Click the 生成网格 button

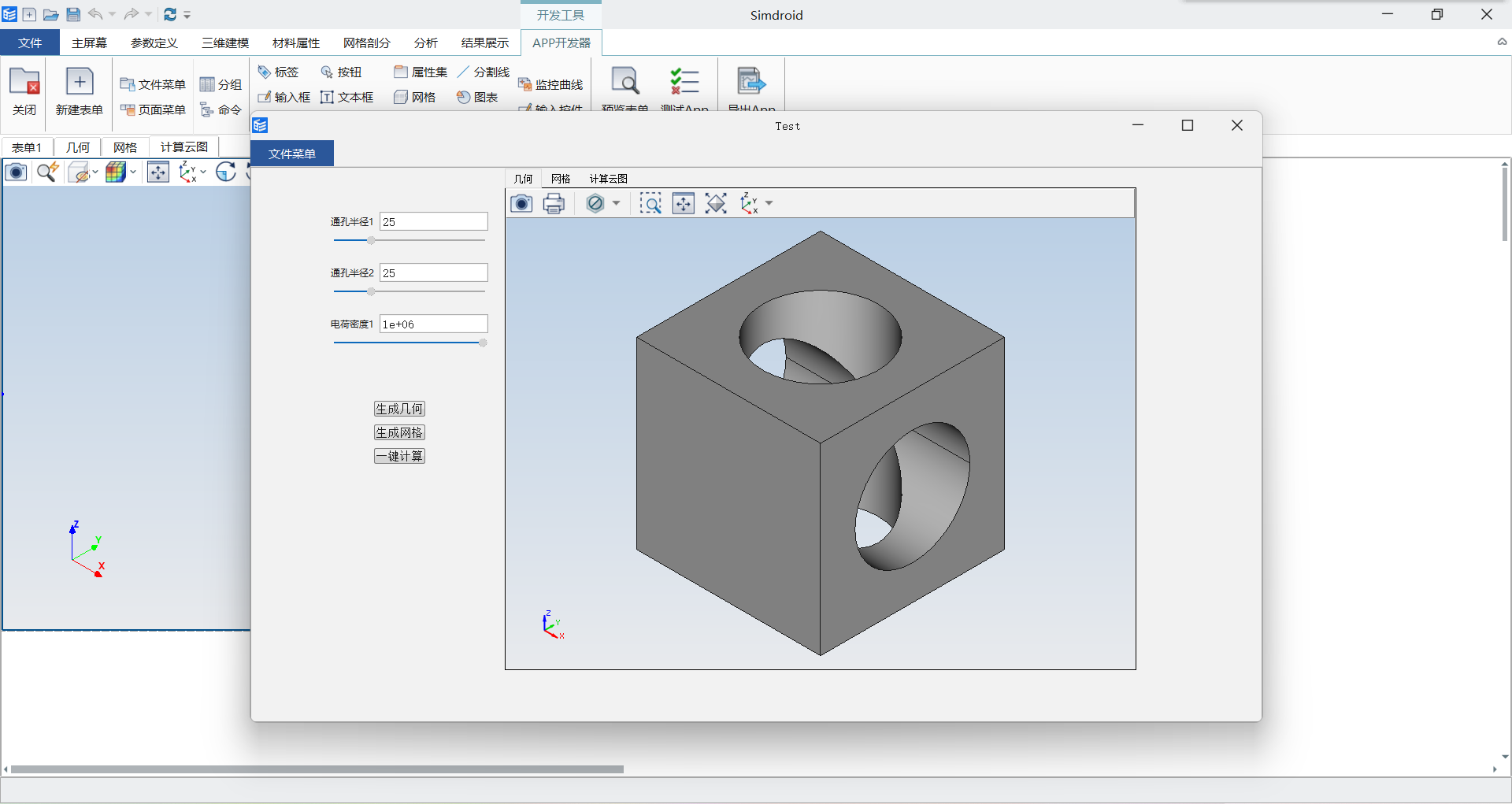399,432
